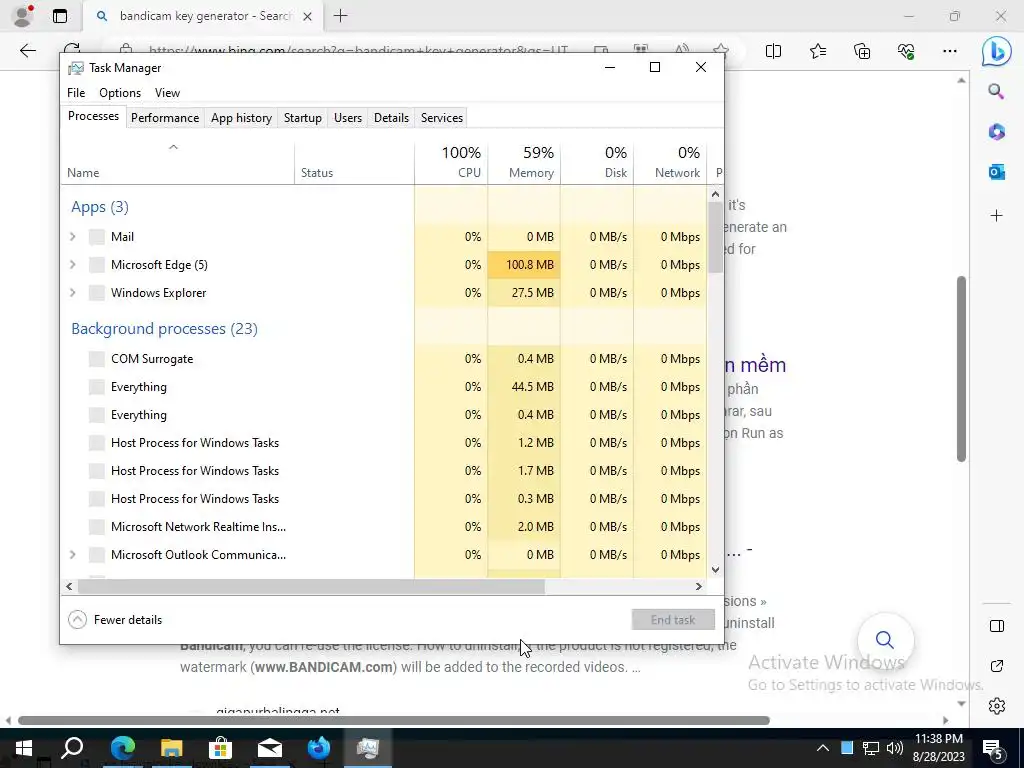Click sidebar hide panel icon

997,626
